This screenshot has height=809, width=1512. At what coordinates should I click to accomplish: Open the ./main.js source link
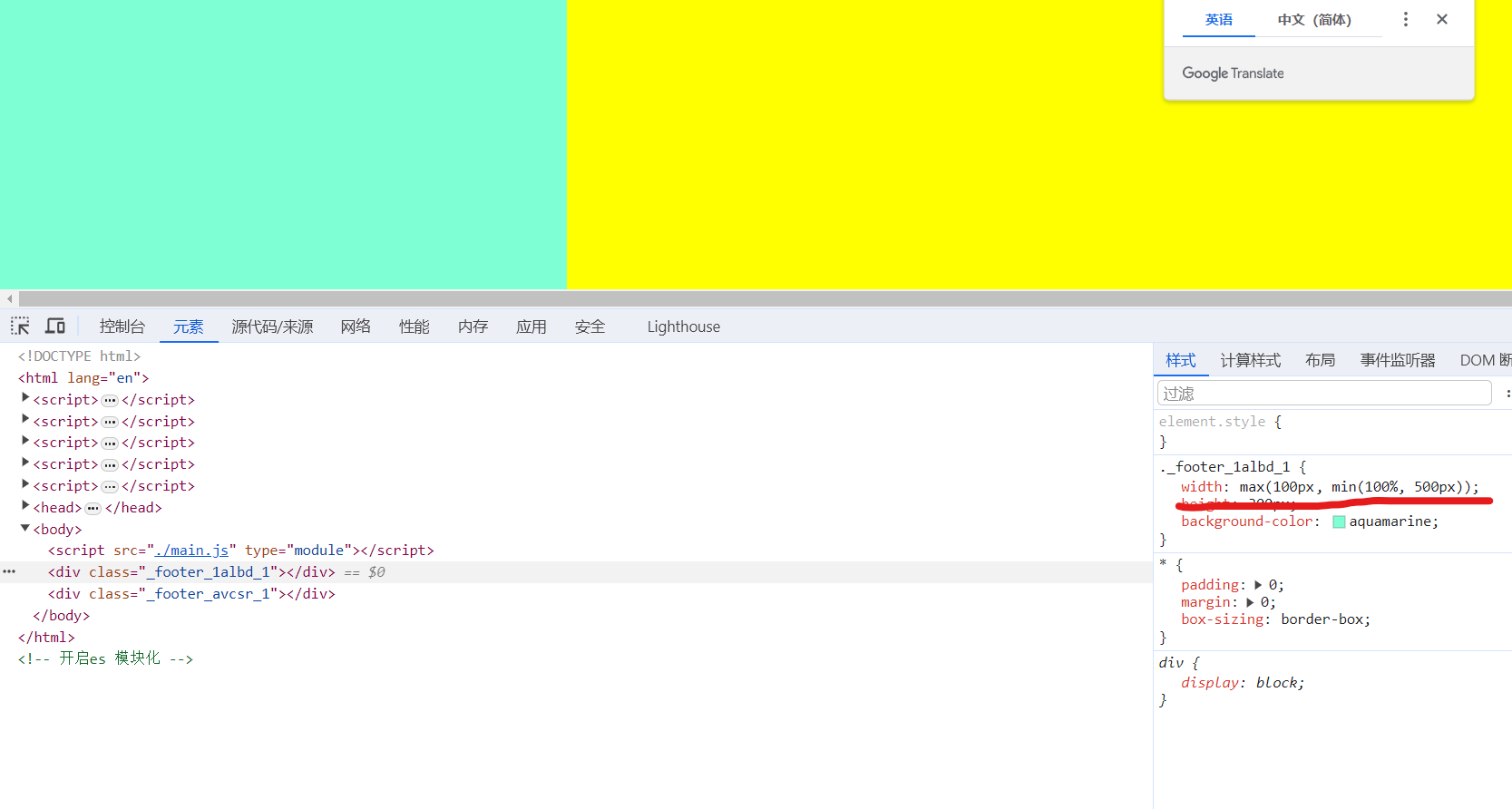[191, 551]
